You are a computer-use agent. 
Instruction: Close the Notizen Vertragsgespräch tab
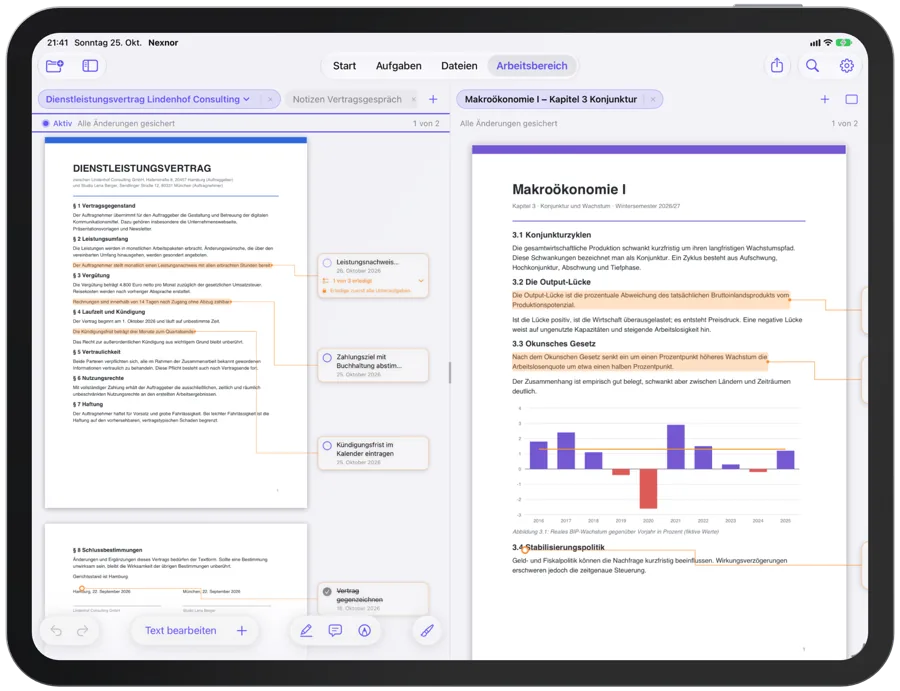(414, 99)
